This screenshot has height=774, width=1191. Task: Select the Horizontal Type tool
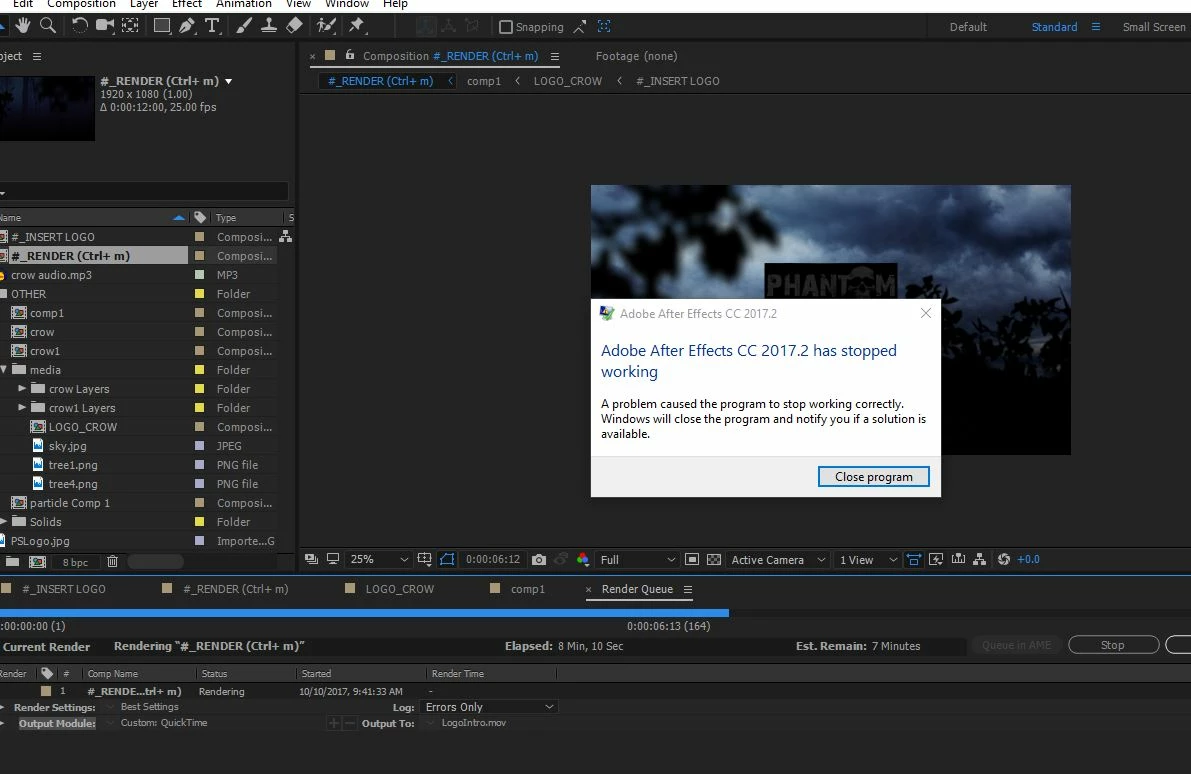(213, 26)
